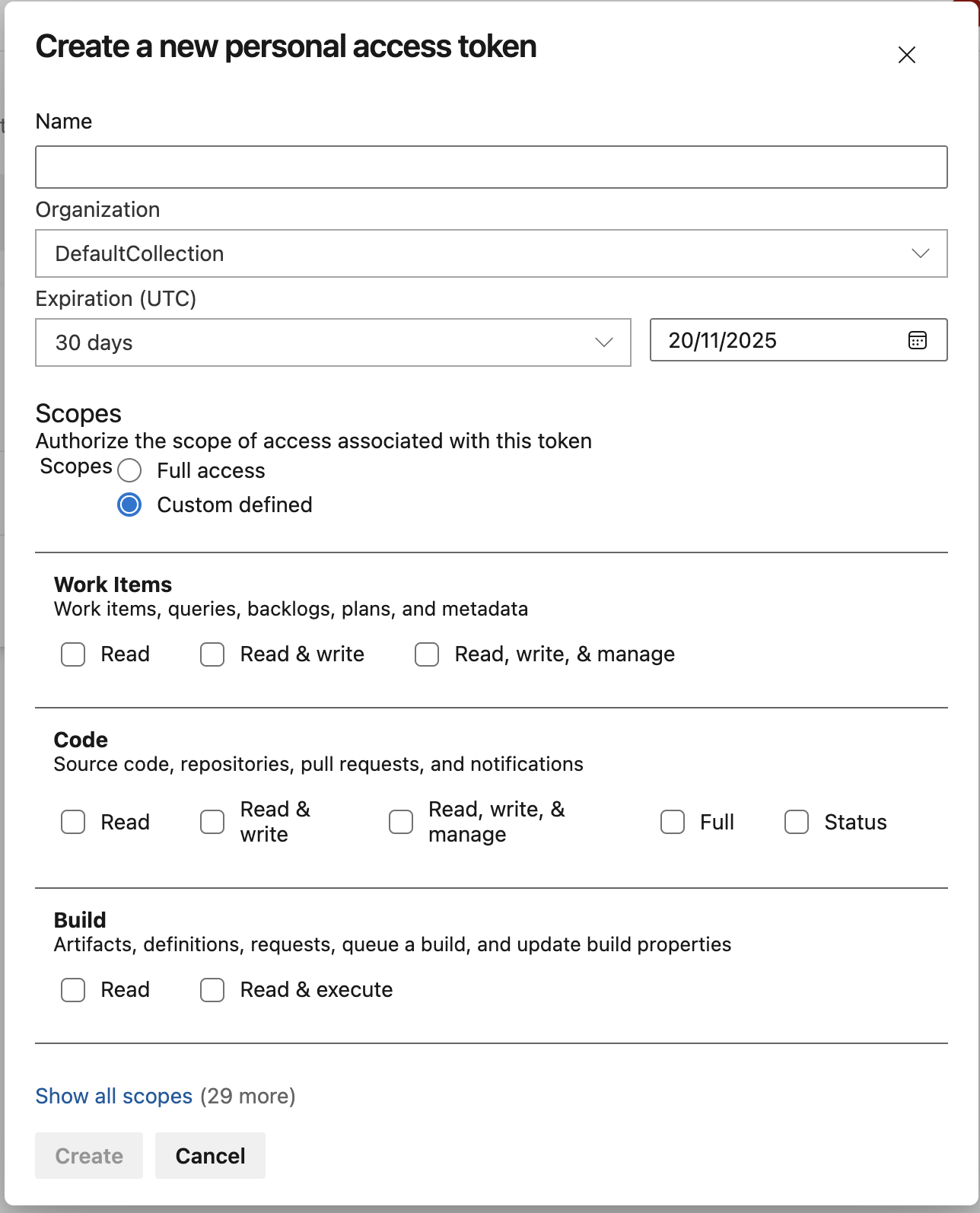The width and height of the screenshot is (980, 1213).
Task: Check the Code Status scope
Action: (797, 822)
